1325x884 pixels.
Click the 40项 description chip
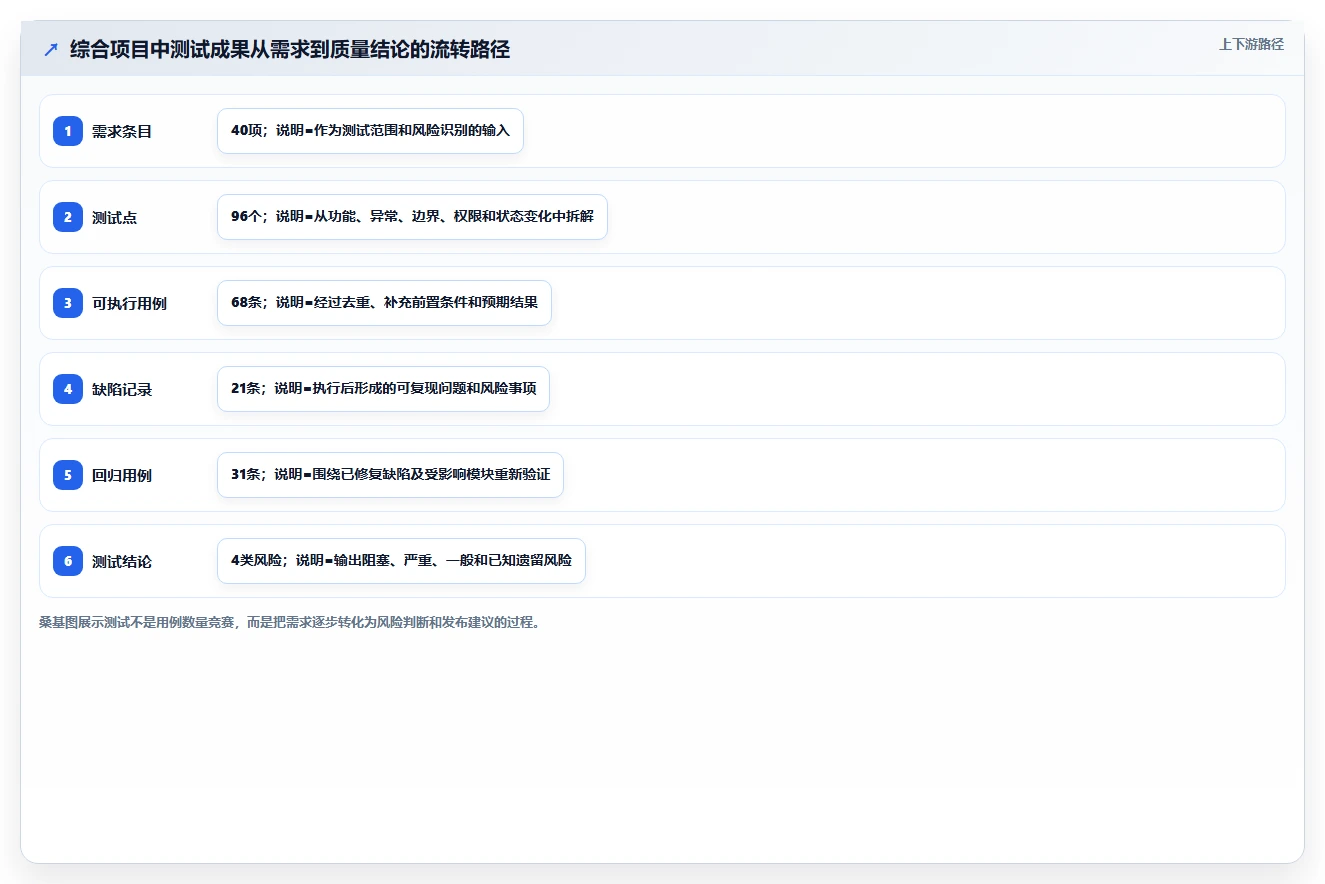[370, 131]
